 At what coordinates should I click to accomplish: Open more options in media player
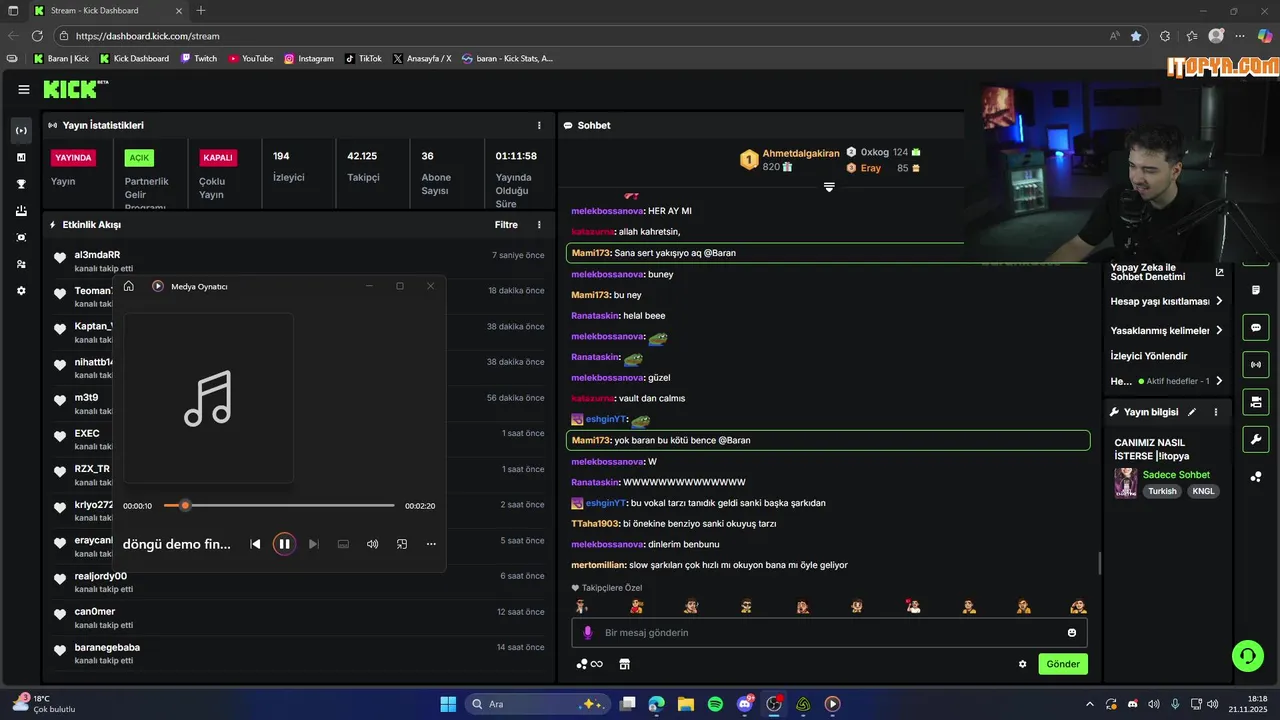[x=431, y=544]
